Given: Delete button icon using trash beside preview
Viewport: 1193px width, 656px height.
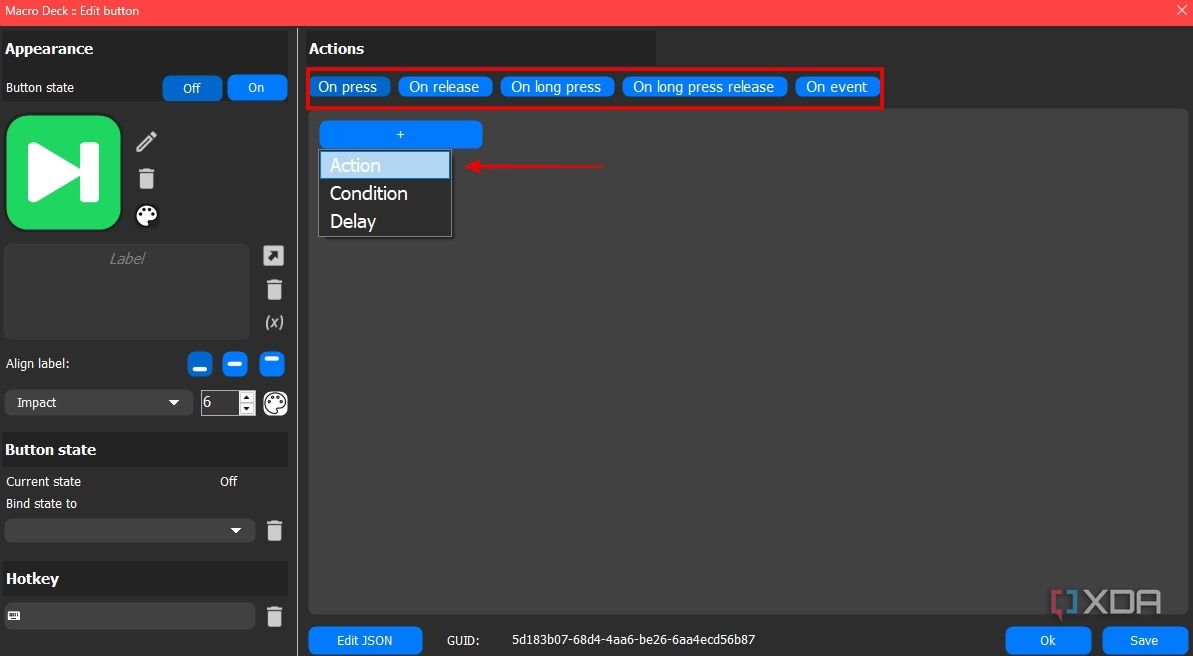Looking at the screenshot, I should coord(147,179).
